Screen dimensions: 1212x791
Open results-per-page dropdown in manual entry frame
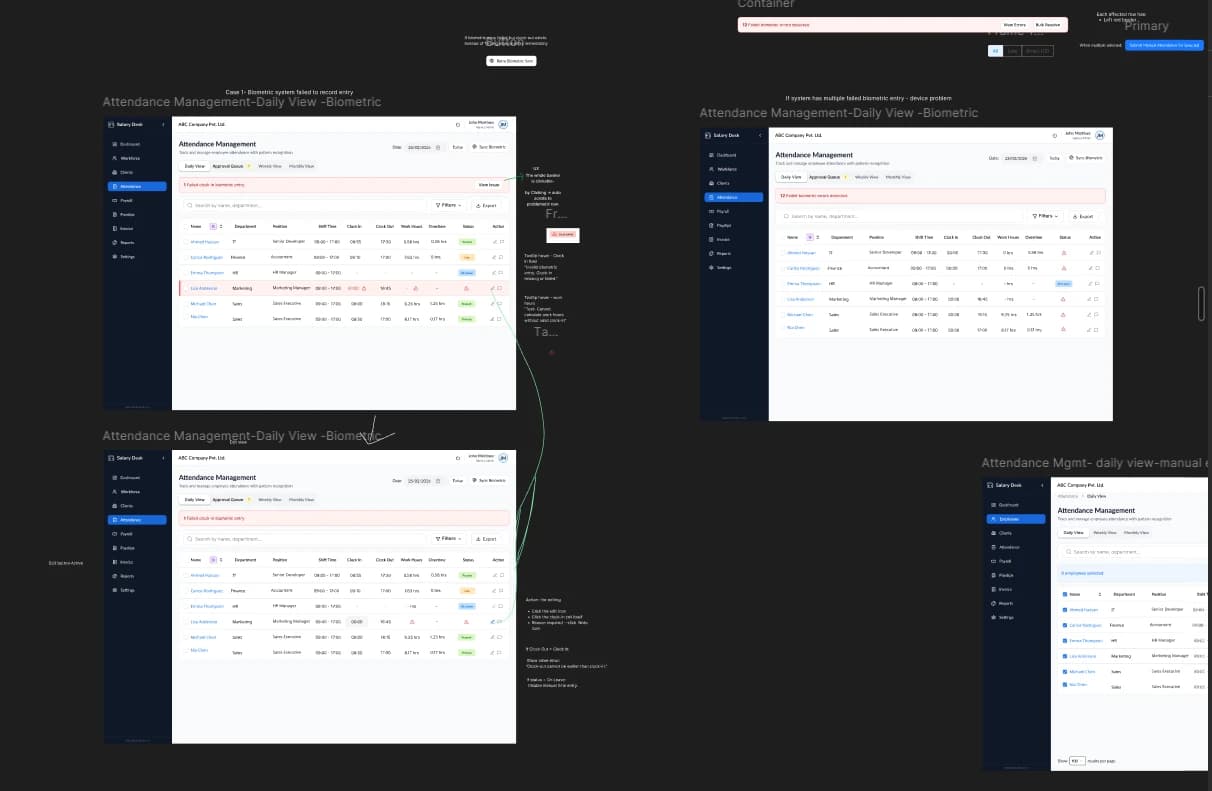point(1077,761)
